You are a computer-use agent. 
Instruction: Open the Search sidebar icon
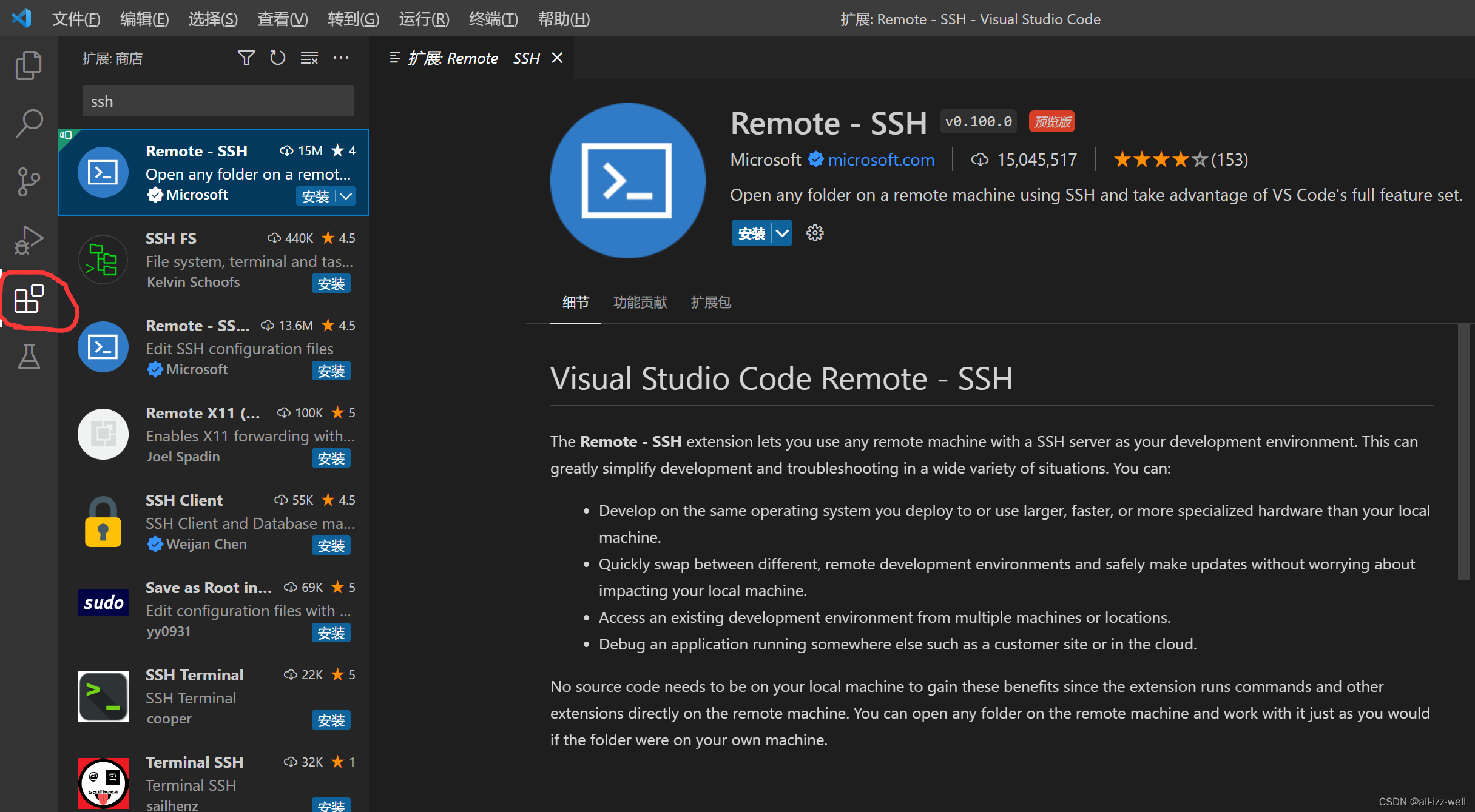tap(29, 122)
